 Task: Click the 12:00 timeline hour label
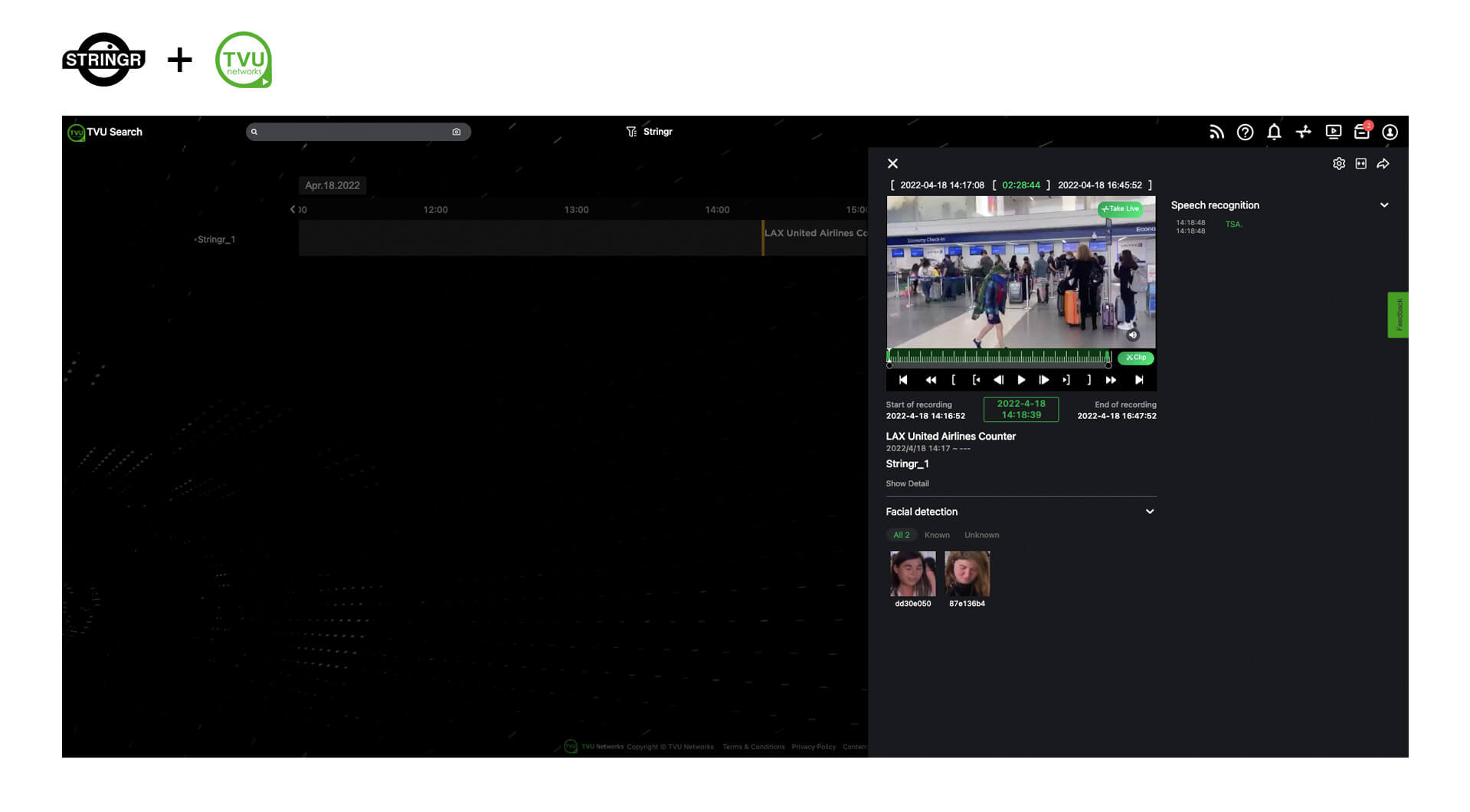coord(435,210)
